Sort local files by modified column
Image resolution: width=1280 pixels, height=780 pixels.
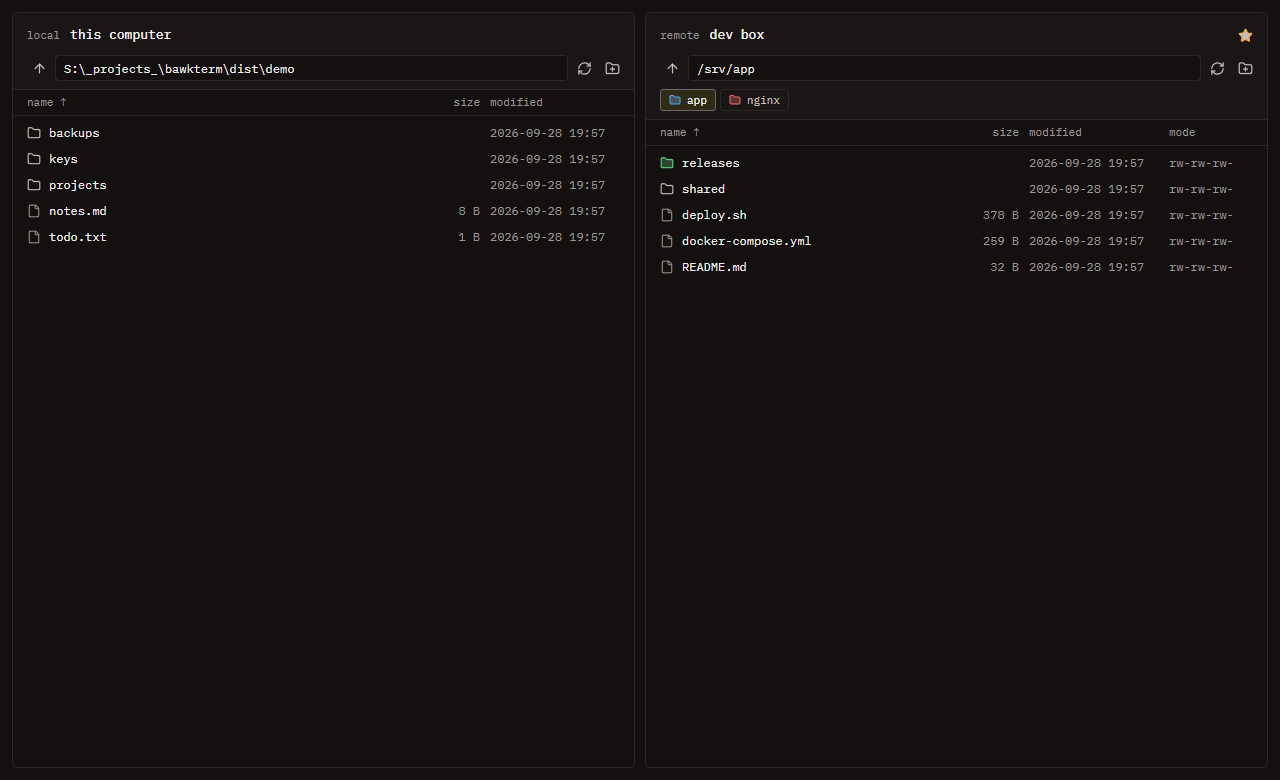(516, 102)
